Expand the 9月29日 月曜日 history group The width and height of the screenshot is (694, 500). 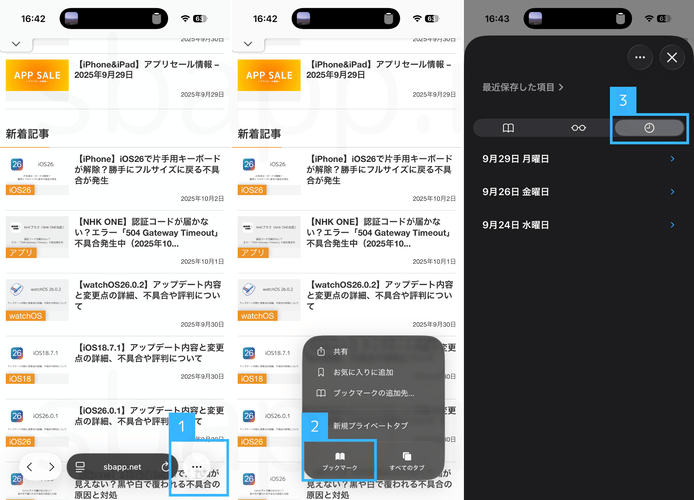pyautogui.click(x=579, y=159)
